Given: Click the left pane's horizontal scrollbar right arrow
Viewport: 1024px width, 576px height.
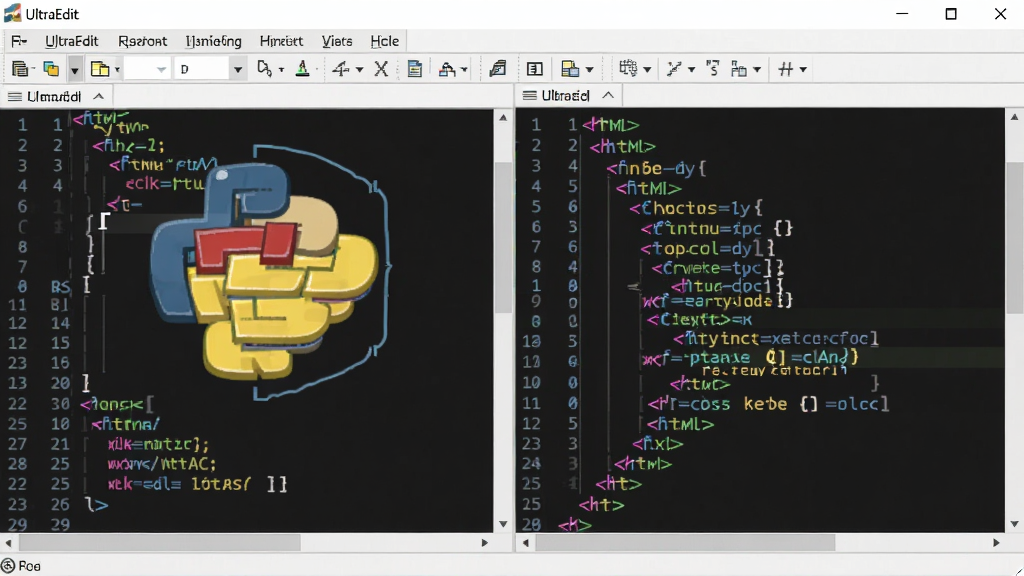Looking at the screenshot, I should coord(485,542).
